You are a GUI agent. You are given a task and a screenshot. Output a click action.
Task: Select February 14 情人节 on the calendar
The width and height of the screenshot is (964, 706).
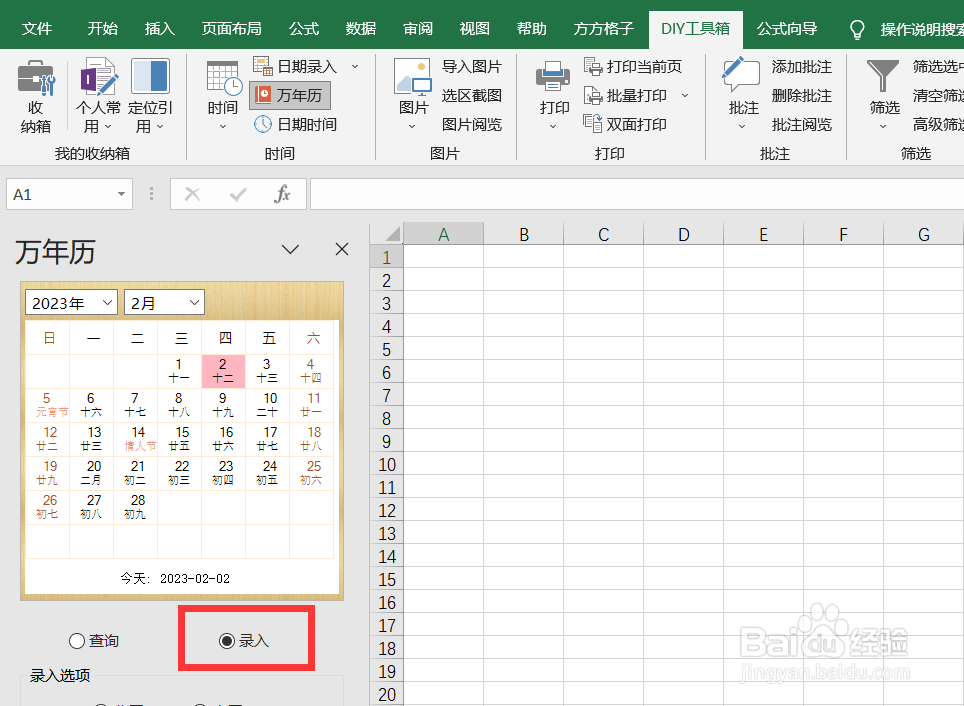(x=135, y=438)
